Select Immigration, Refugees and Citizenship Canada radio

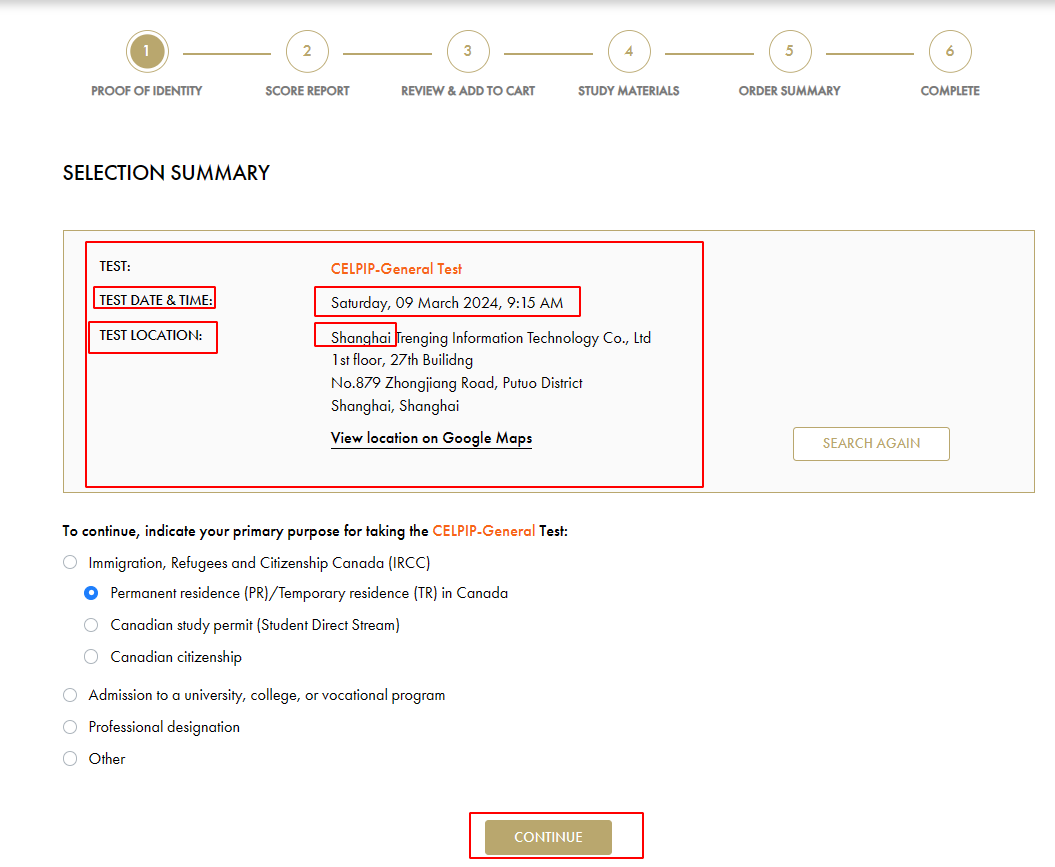click(70, 562)
